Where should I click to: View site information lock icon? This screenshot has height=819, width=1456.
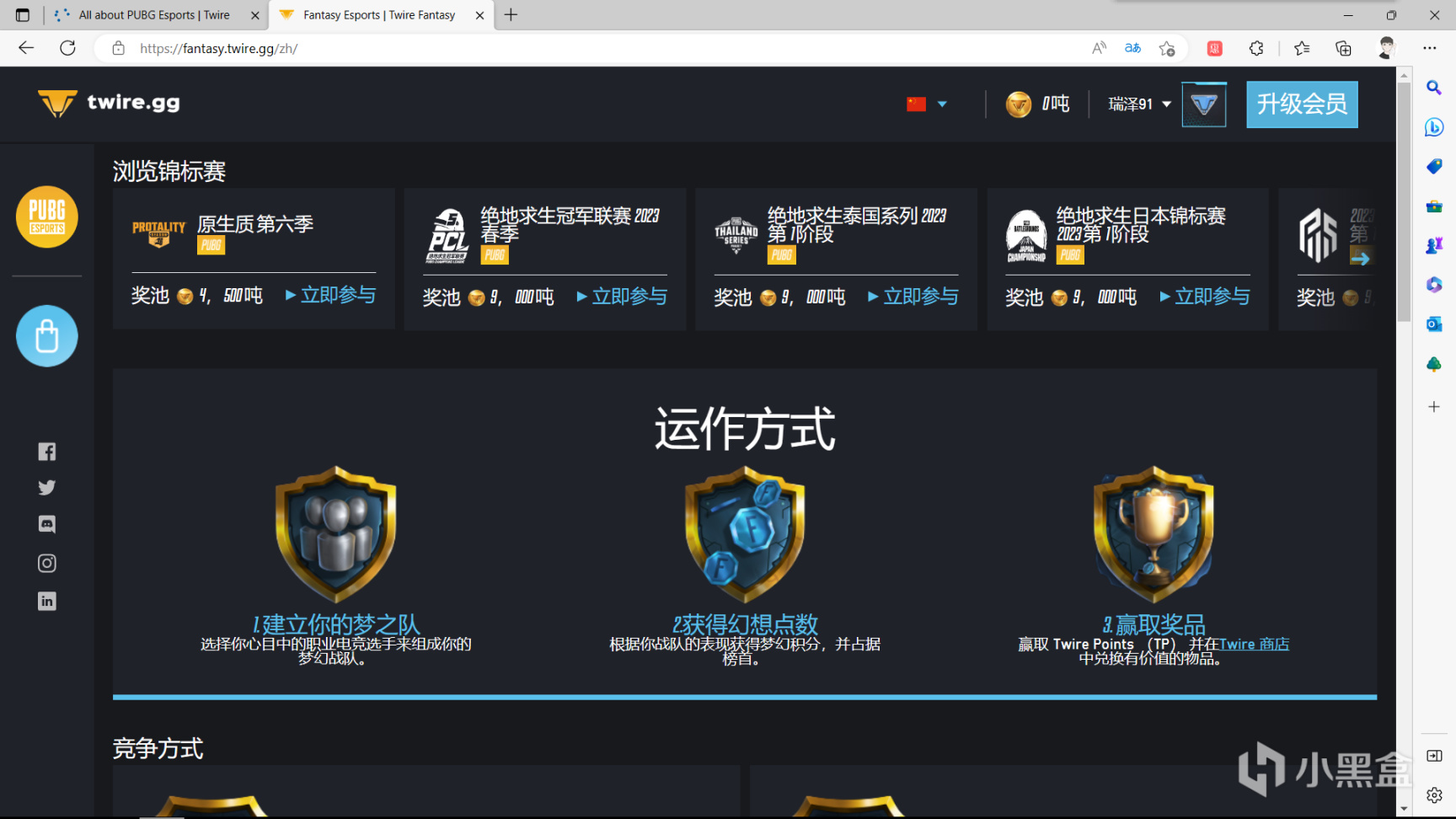[119, 48]
